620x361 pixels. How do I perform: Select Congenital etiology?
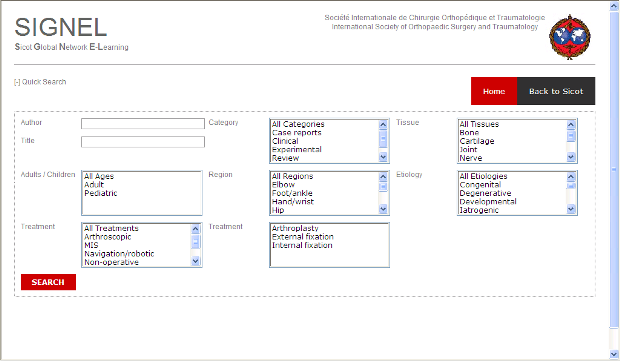coord(480,185)
